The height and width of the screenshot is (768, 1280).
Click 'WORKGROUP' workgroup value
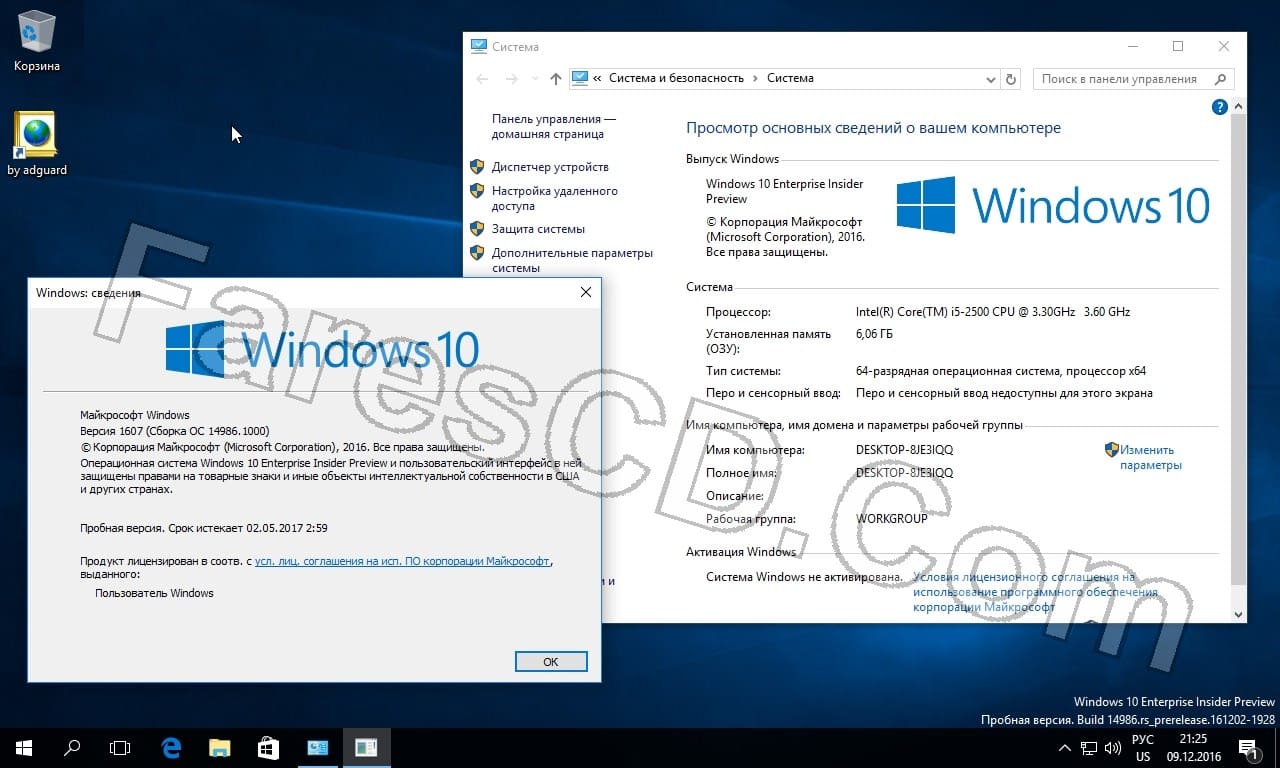coord(892,519)
